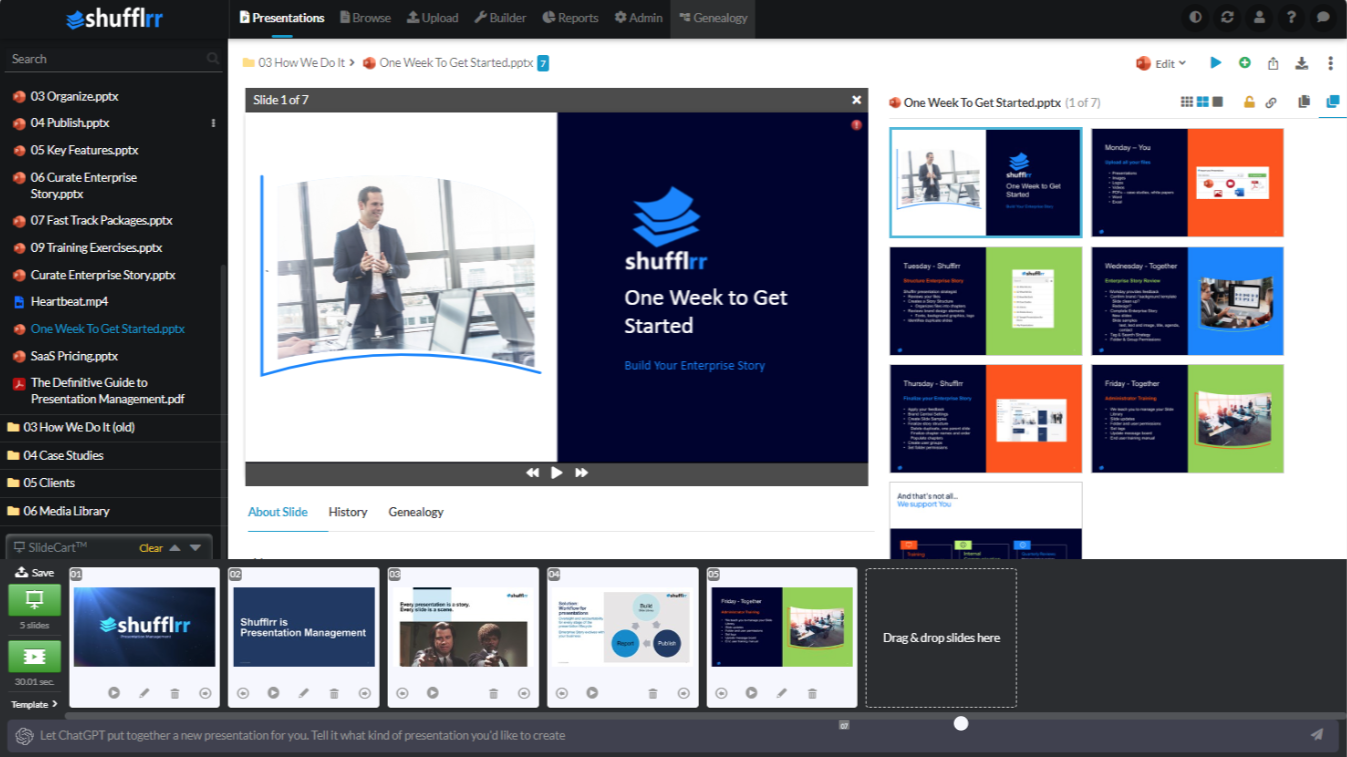
Task: Click the copy documents icon
Action: pos(1304,102)
